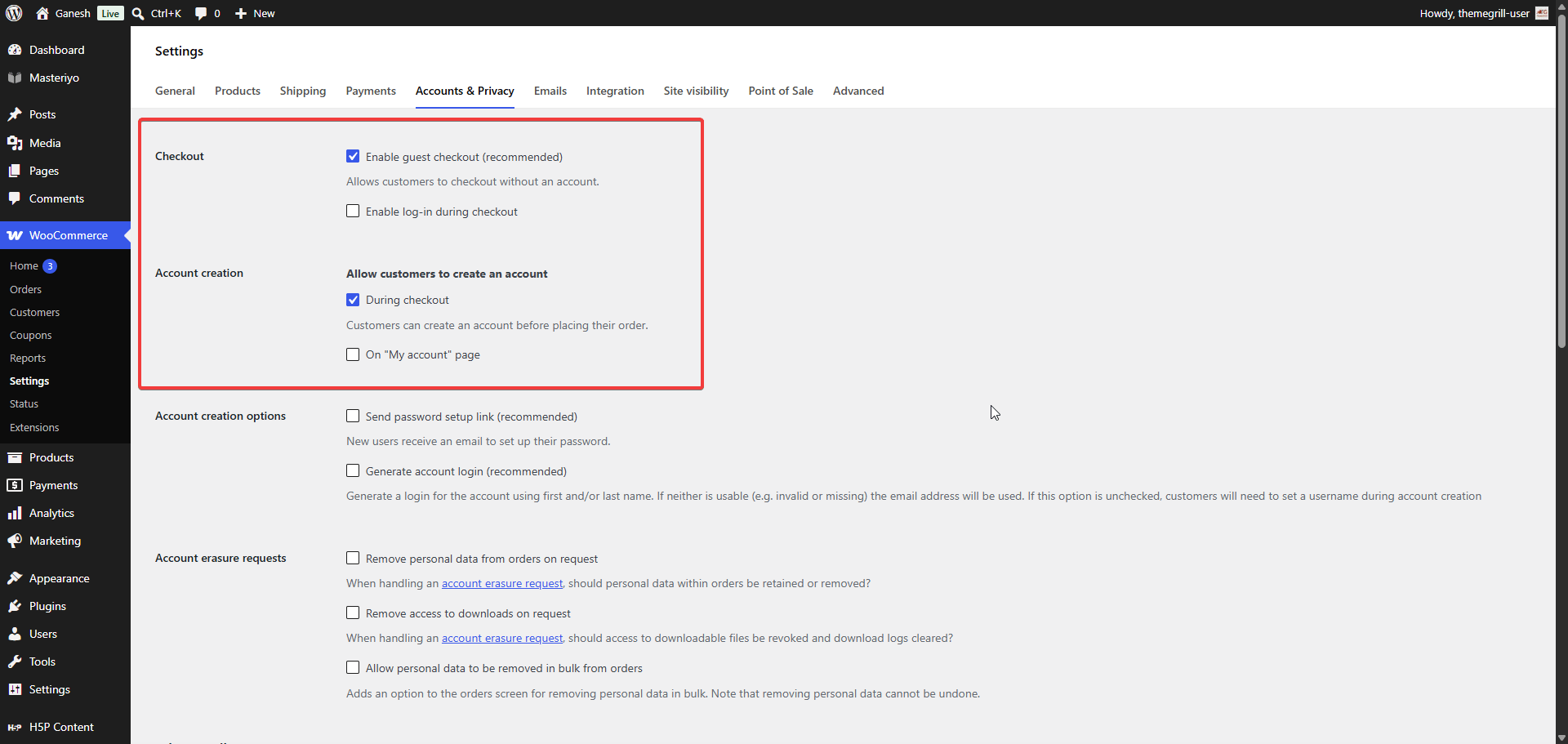Viewport: 1568px width, 744px height.
Task: Open the Integration tab
Action: (x=615, y=91)
